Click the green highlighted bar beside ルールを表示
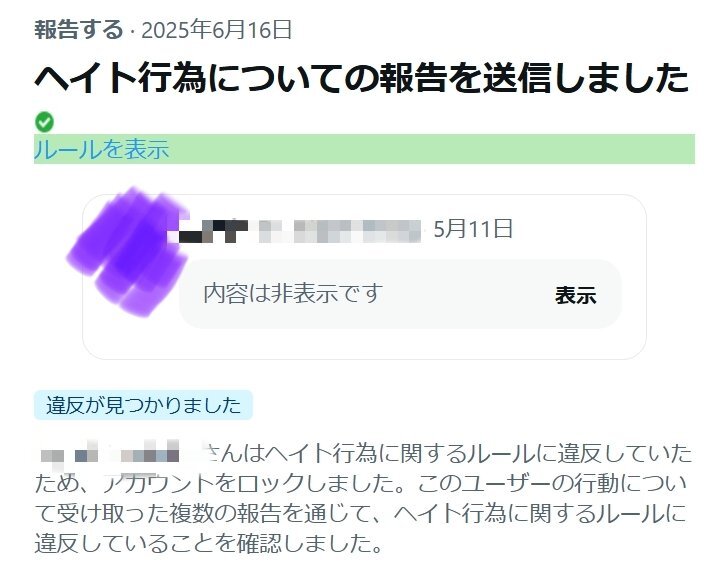 tap(364, 149)
